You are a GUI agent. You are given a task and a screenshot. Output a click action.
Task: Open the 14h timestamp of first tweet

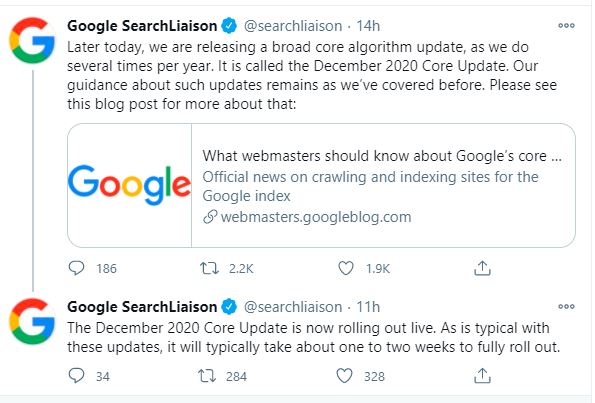click(368, 26)
